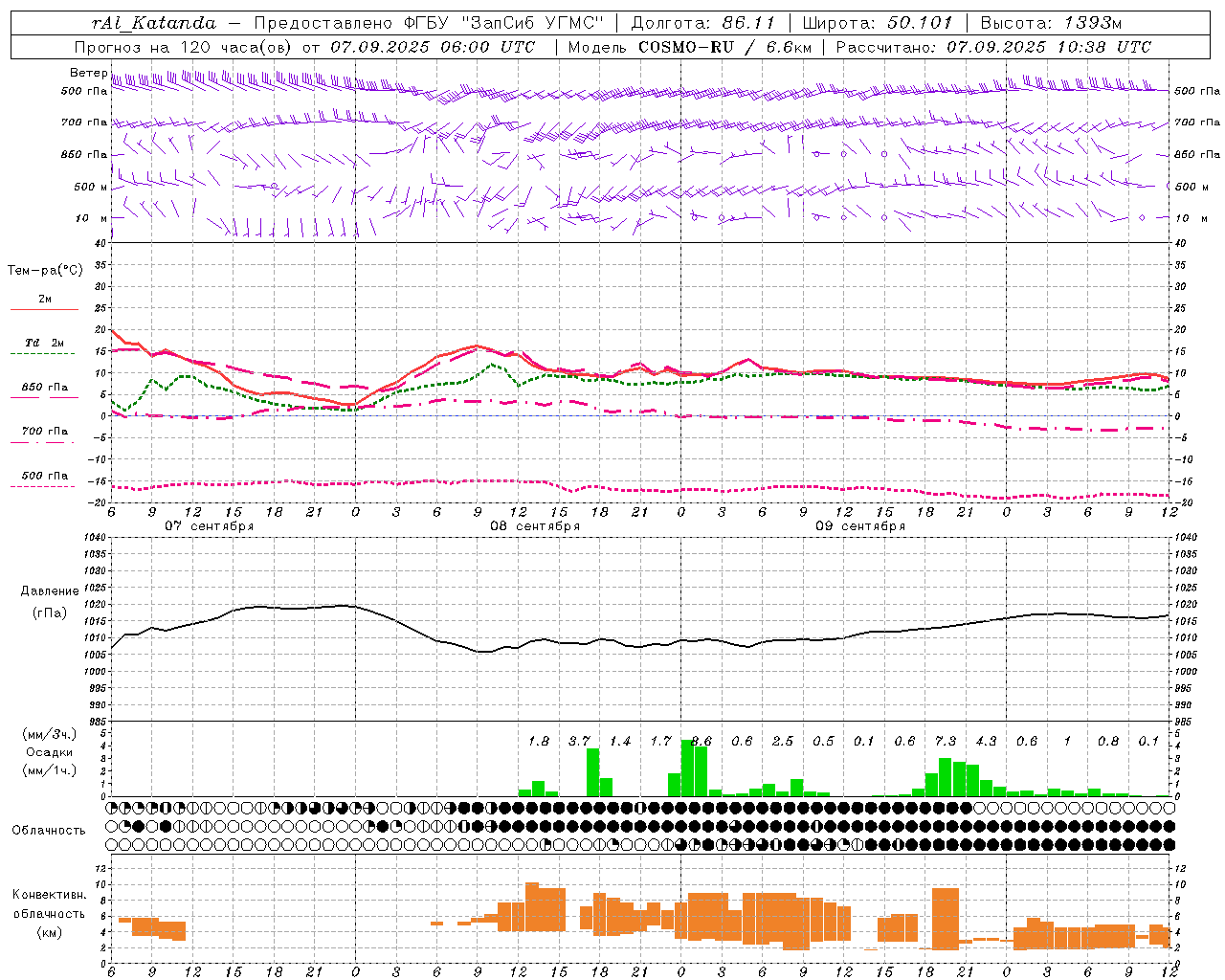The height and width of the screenshot is (980, 1225).
Task: Select the (мм/1ч.) precipitation unit label
Action: coord(50,770)
